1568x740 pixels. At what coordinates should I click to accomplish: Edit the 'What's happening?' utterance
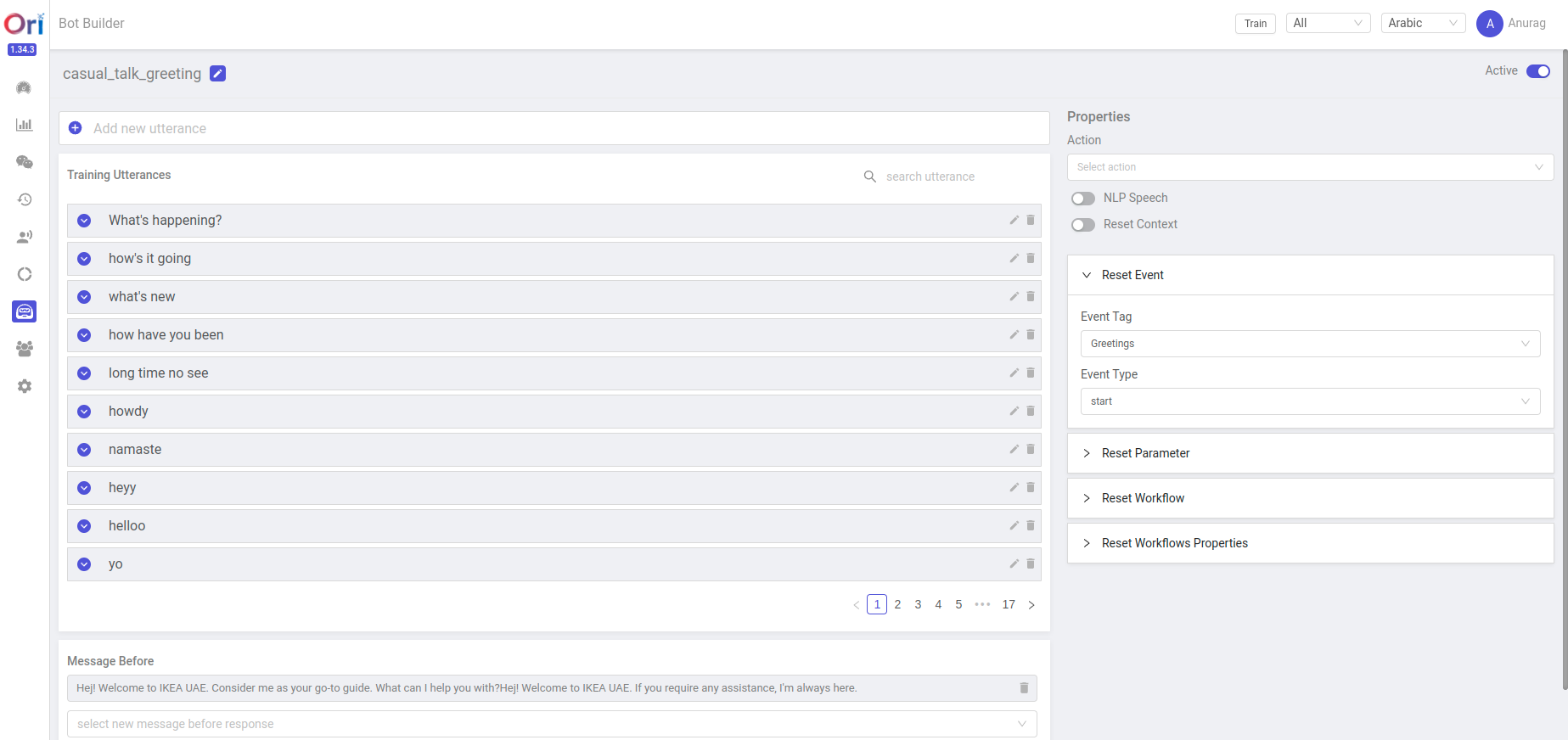point(1014,220)
